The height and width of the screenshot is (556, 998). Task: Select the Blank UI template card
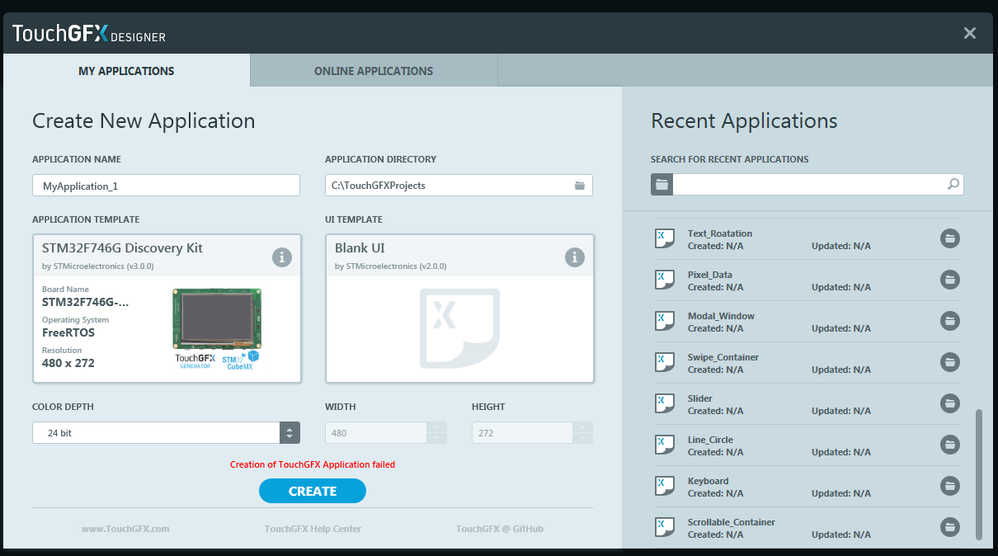click(460, 309)
